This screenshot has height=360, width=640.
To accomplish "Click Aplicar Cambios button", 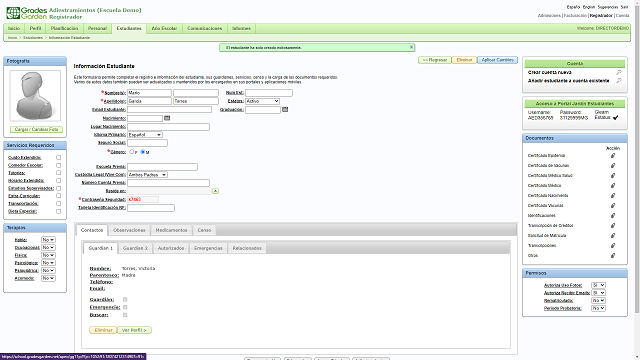I will click(498, 60).
